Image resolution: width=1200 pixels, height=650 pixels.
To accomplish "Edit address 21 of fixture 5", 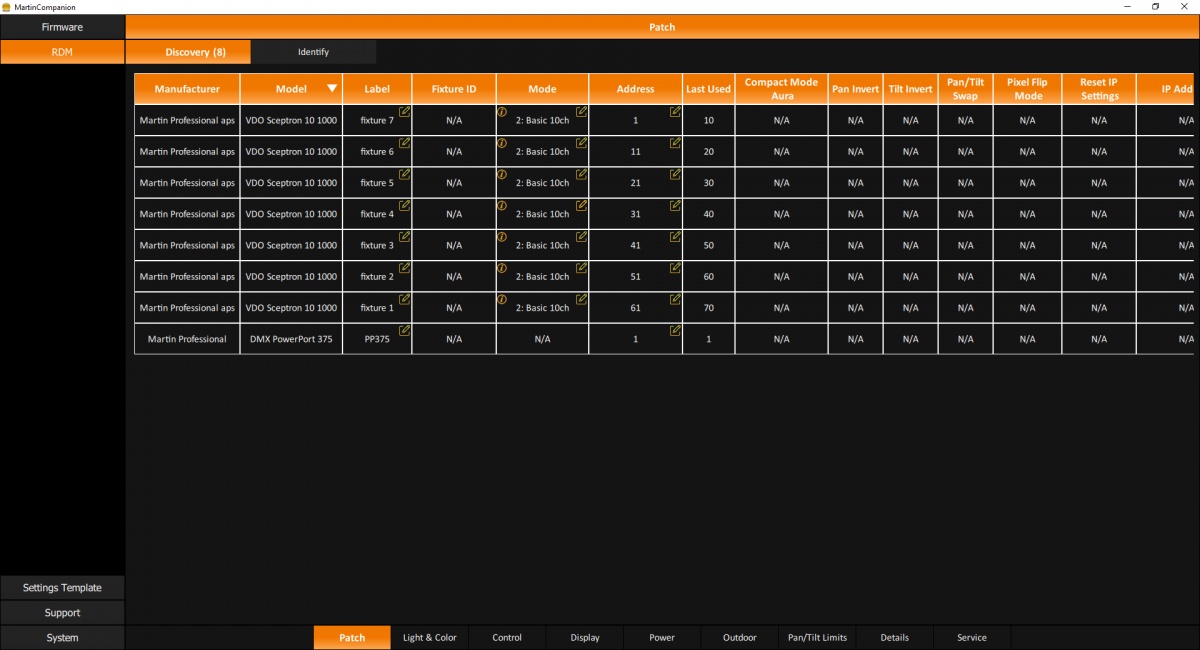I will 676,174.
